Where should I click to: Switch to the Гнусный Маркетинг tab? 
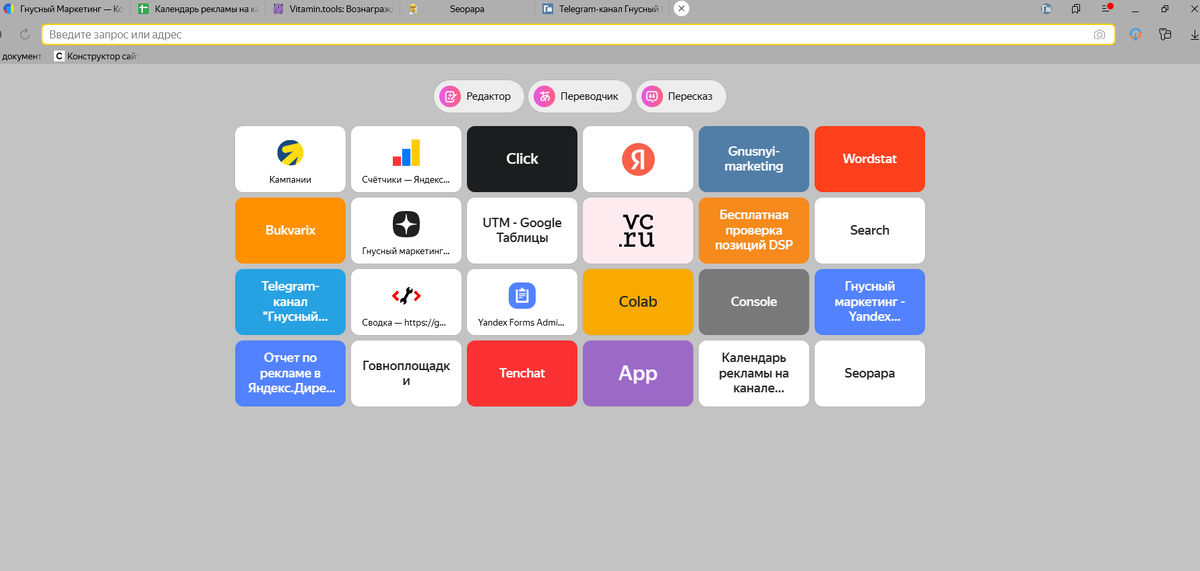point(65,8)
